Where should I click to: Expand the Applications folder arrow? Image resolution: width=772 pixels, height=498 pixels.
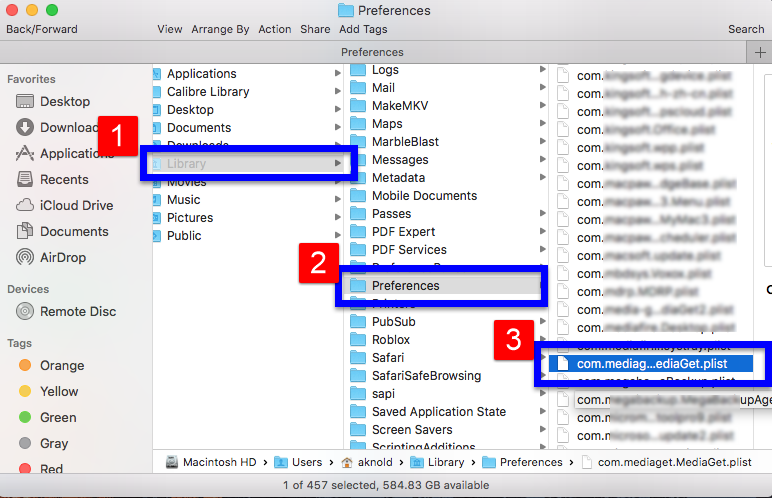337,74
